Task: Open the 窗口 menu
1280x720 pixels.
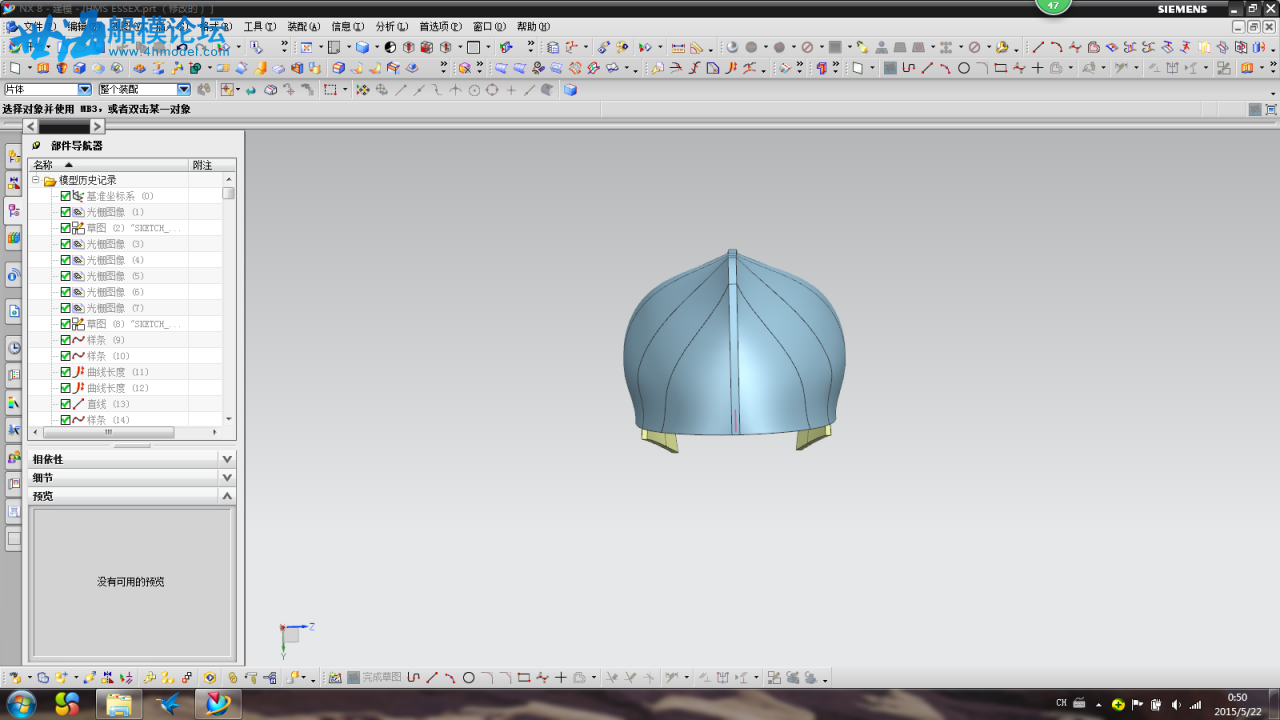Action: click(489, 27)
